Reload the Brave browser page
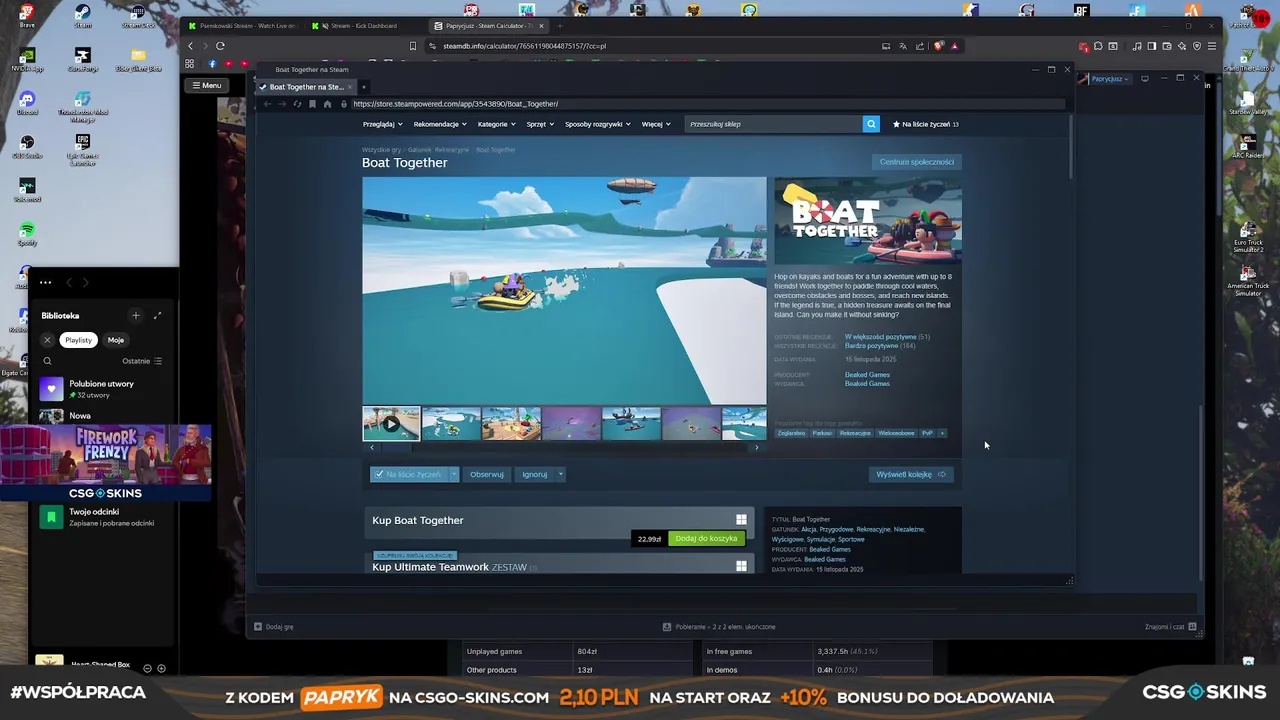This screenshot has height=720, width=1280. [x=220, y=46]
